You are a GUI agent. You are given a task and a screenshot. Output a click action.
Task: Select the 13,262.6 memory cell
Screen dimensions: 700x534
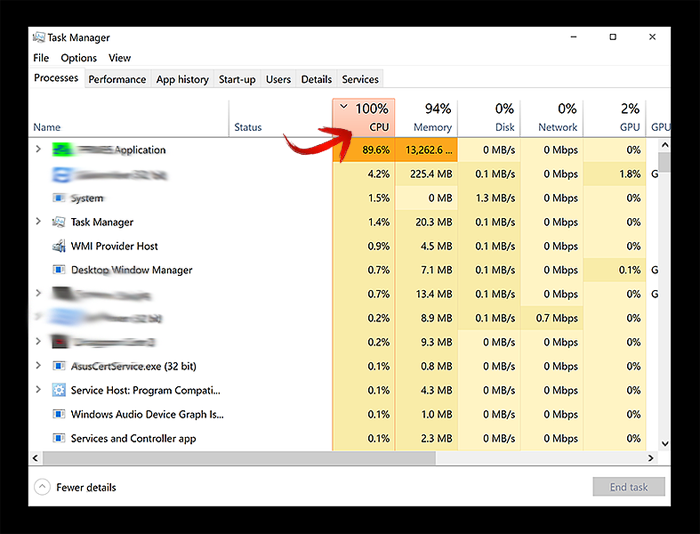426,150
